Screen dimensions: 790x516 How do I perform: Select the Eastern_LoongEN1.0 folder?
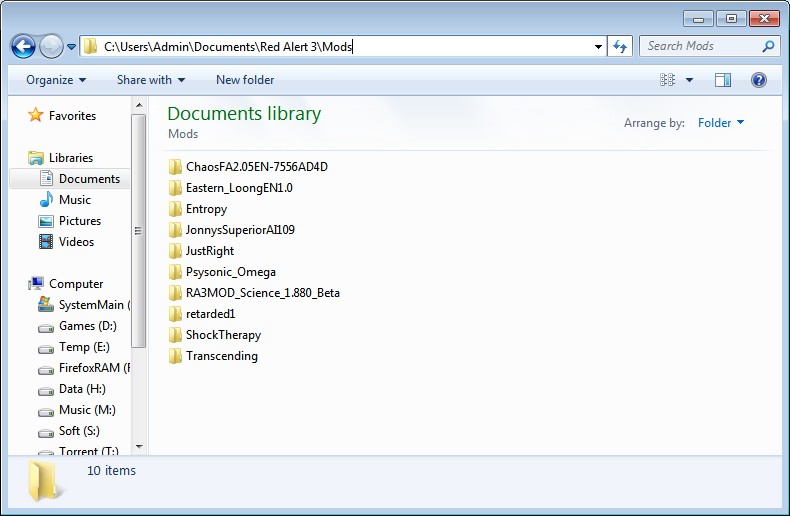point(239,188)
